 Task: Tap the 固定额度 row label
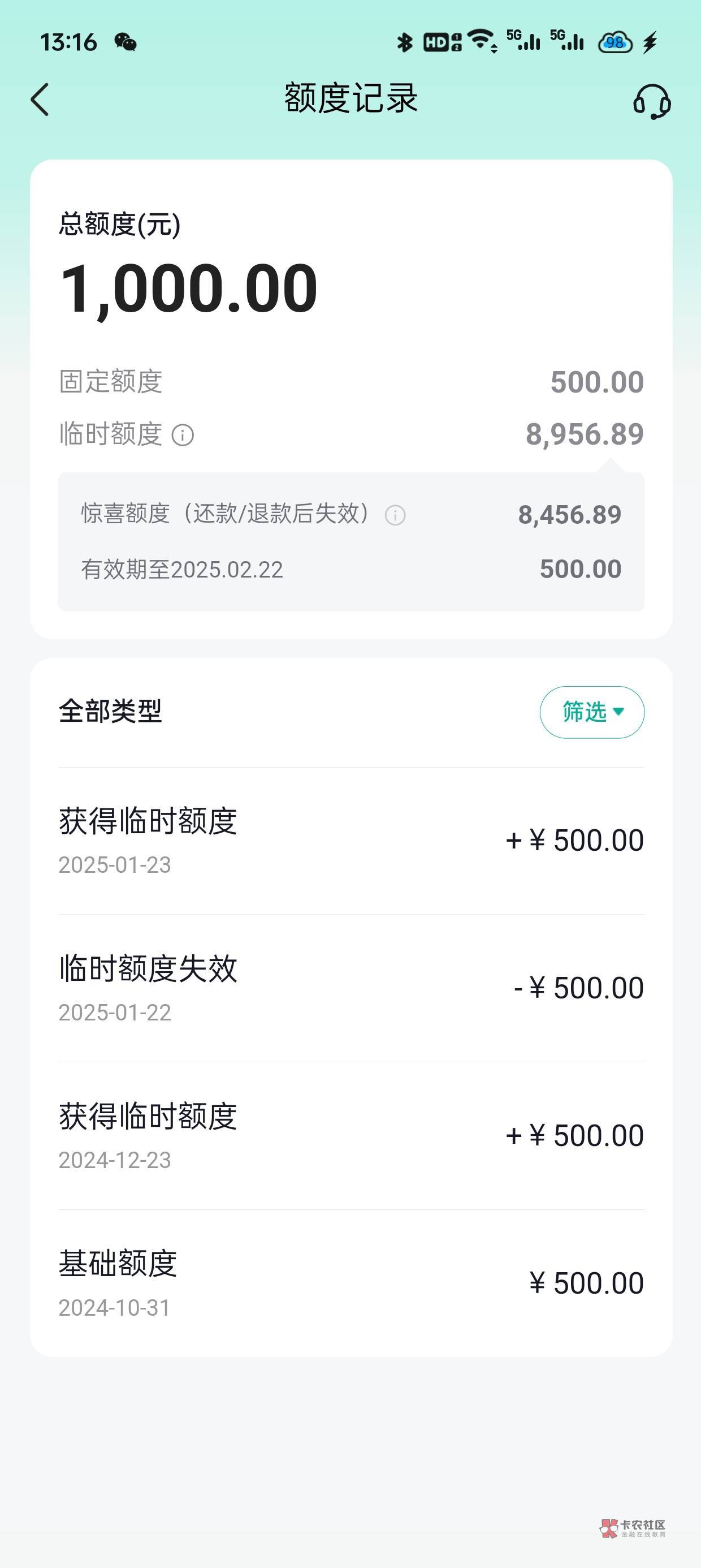point(110,382)
